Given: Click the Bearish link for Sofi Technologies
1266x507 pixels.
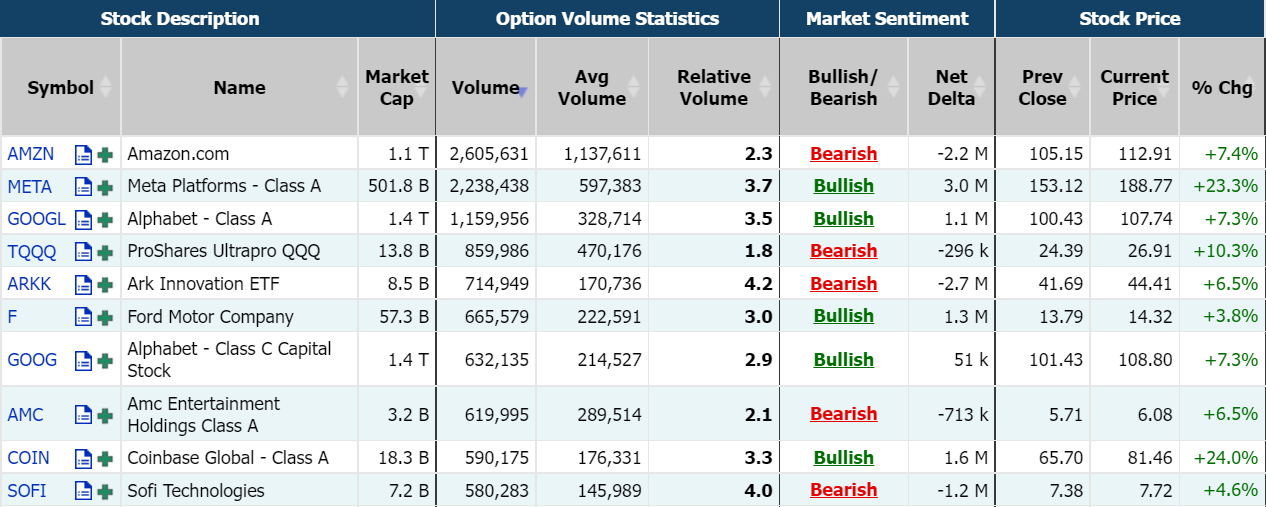Looking at the screenshot, I should pyautogui.click(x=843, y=490).
